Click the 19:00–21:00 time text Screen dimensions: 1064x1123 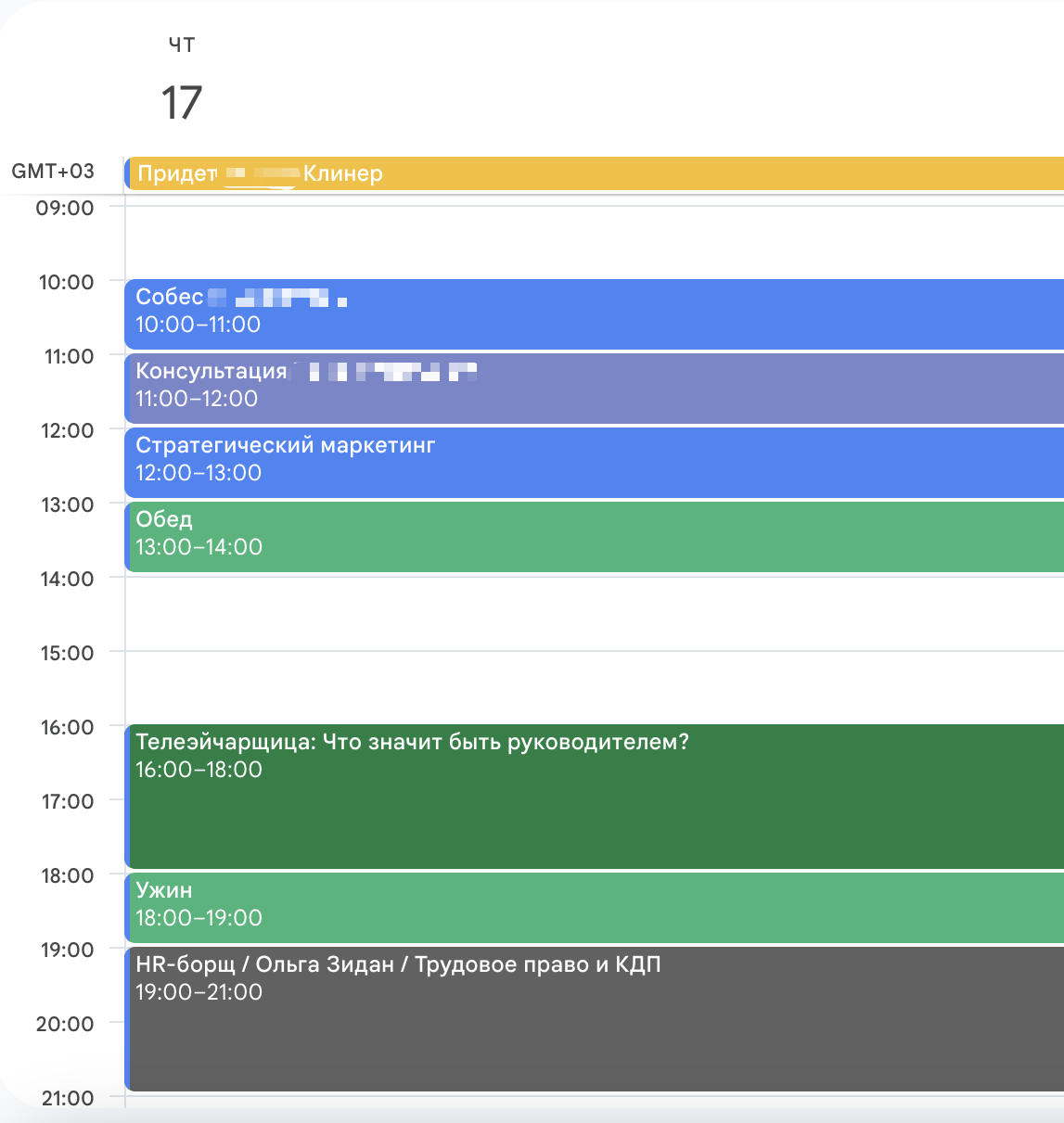tap(199, 992)
